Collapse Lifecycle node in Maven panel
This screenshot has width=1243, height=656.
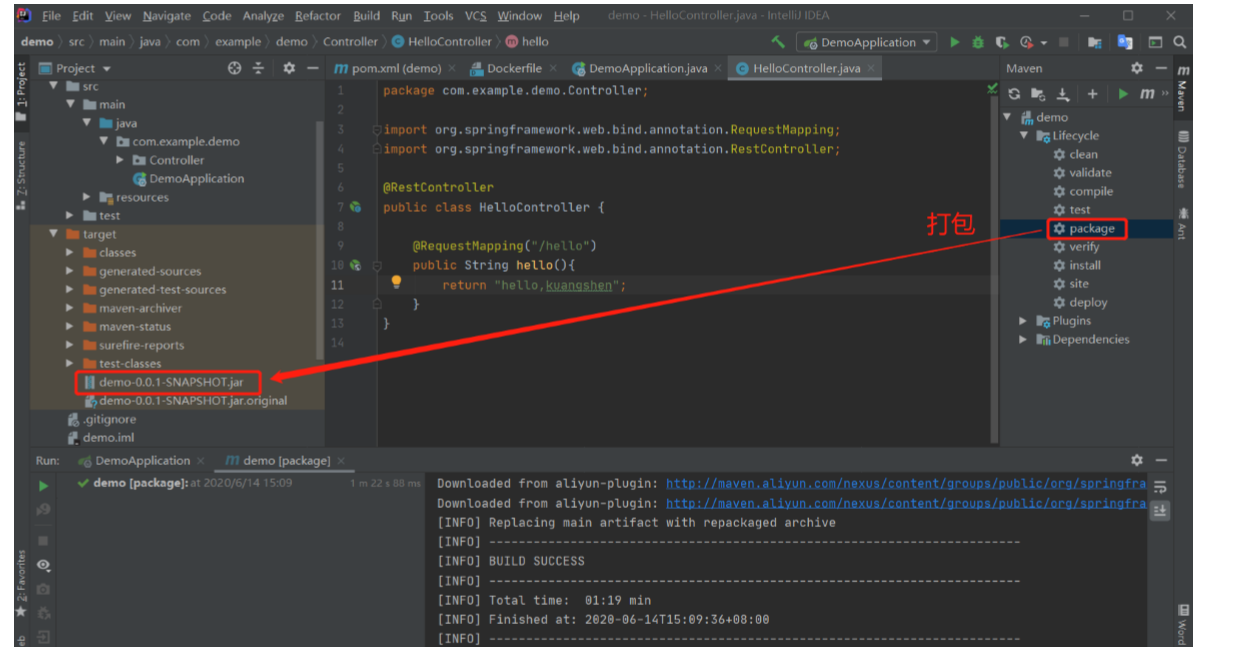[x=1024, y=136]
